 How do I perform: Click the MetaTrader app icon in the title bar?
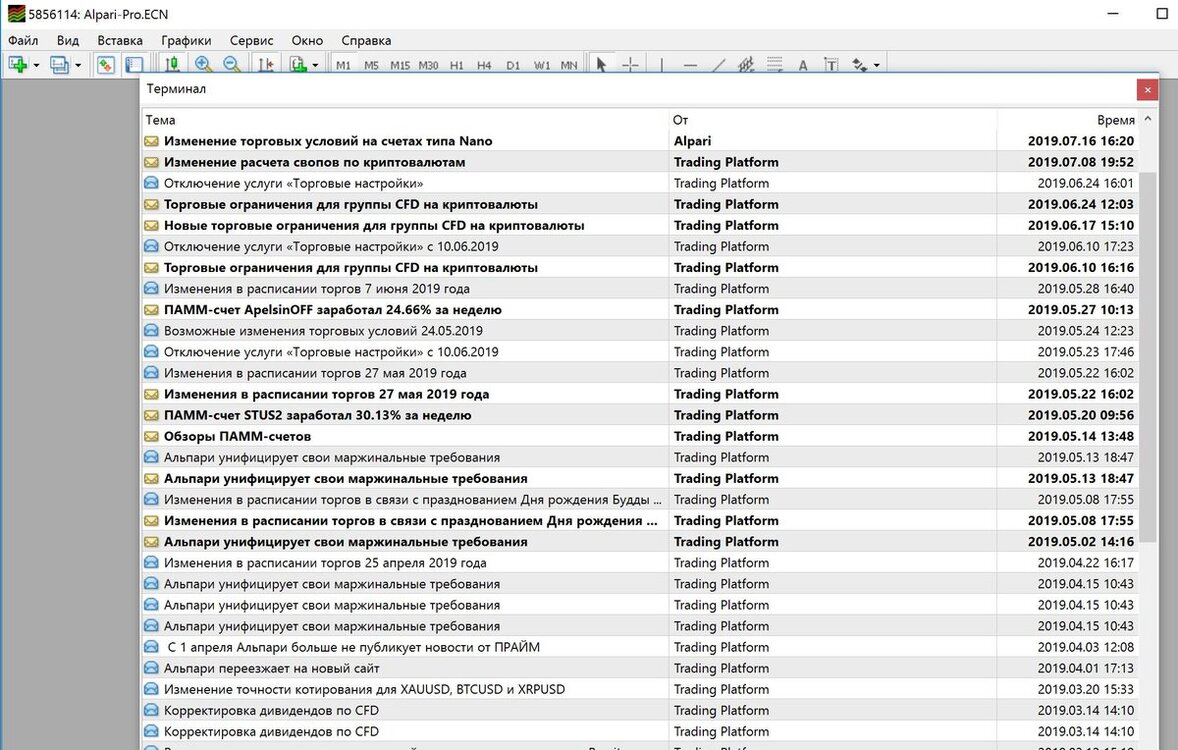tap(16, 14)
